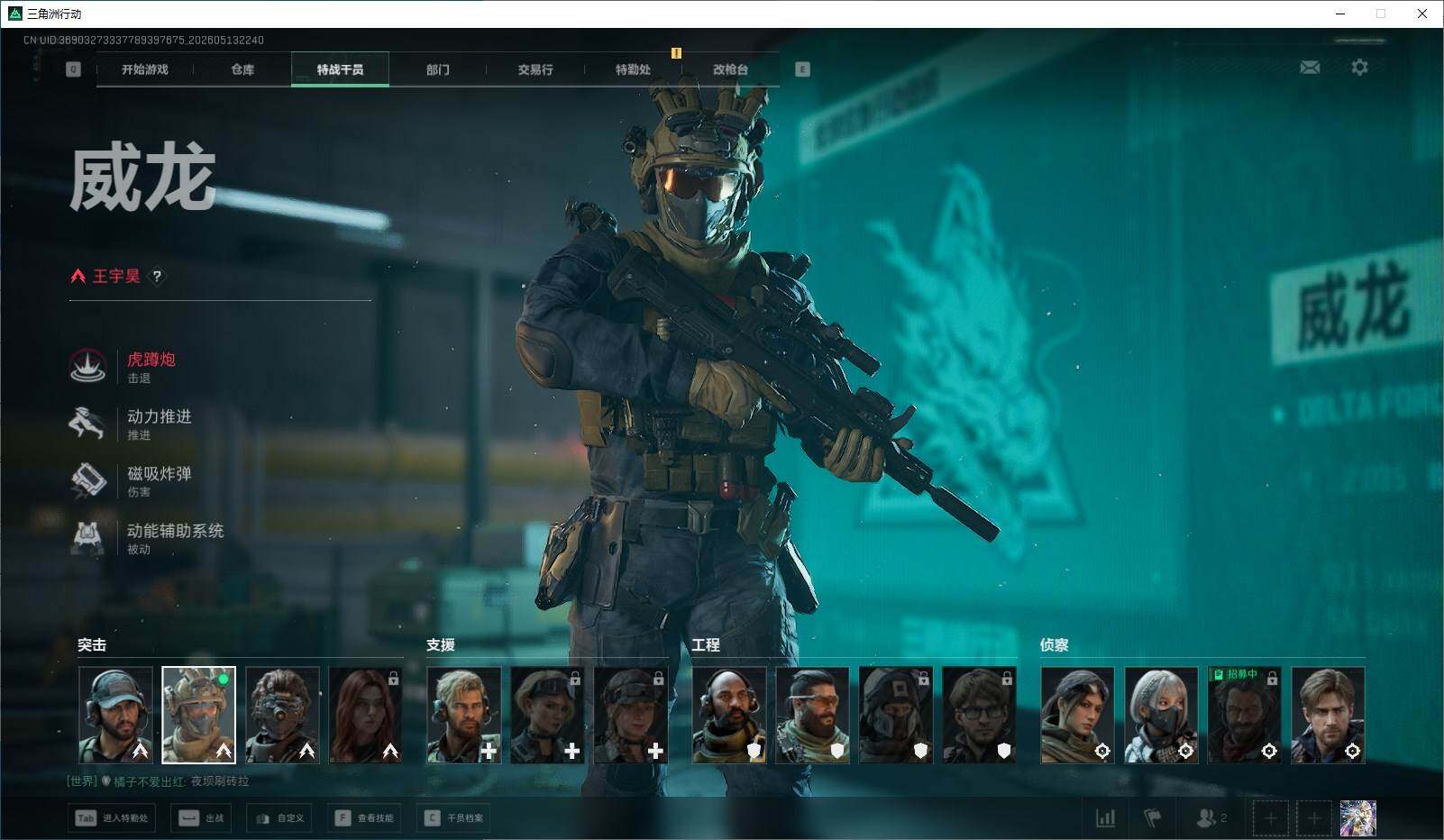Select the 虎蹲炮 skill icon

(88, 366)
